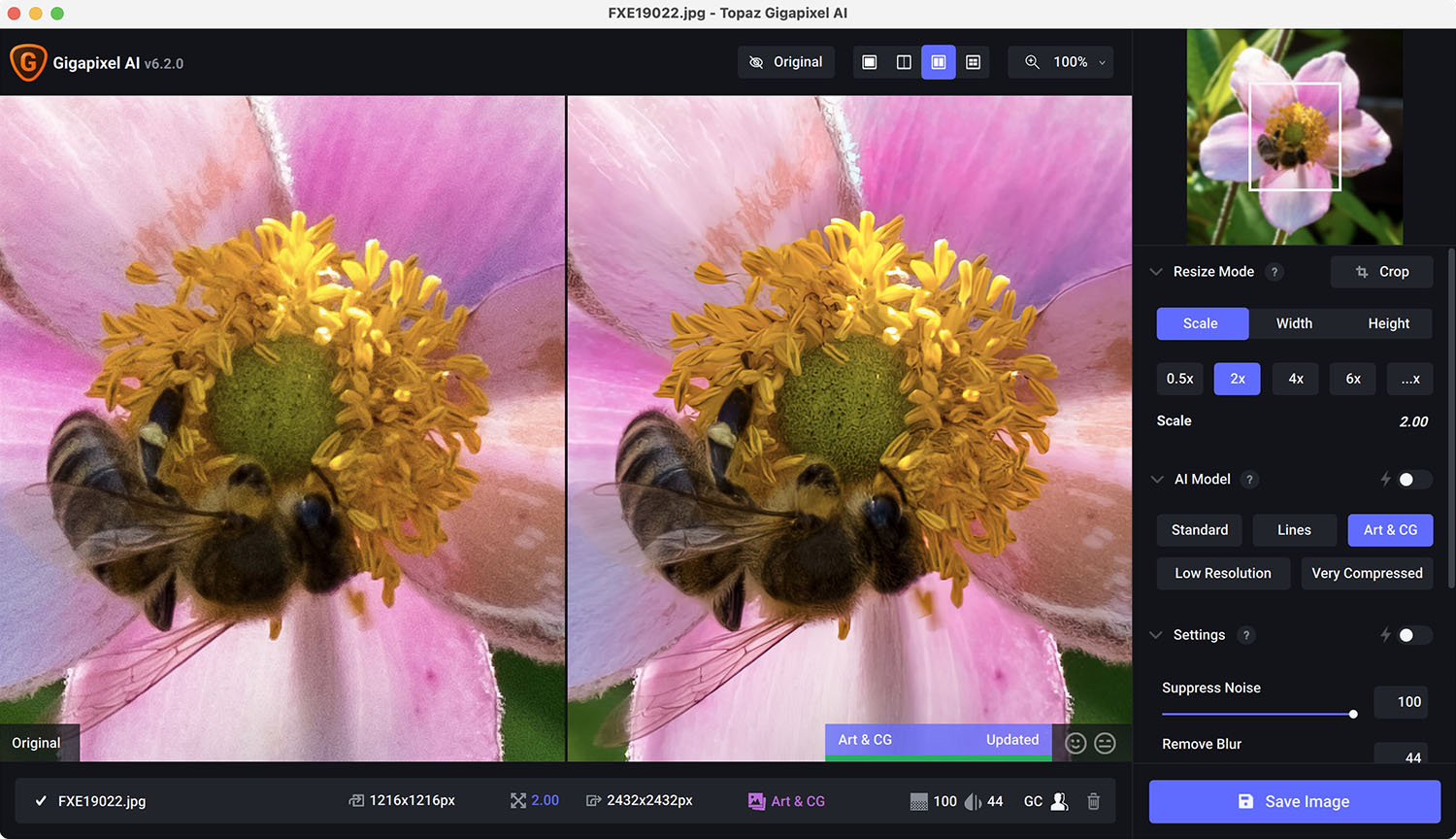Click the Suppress Noise slider handle
The image size is (1456, 839).
(x=1353, y=714)
